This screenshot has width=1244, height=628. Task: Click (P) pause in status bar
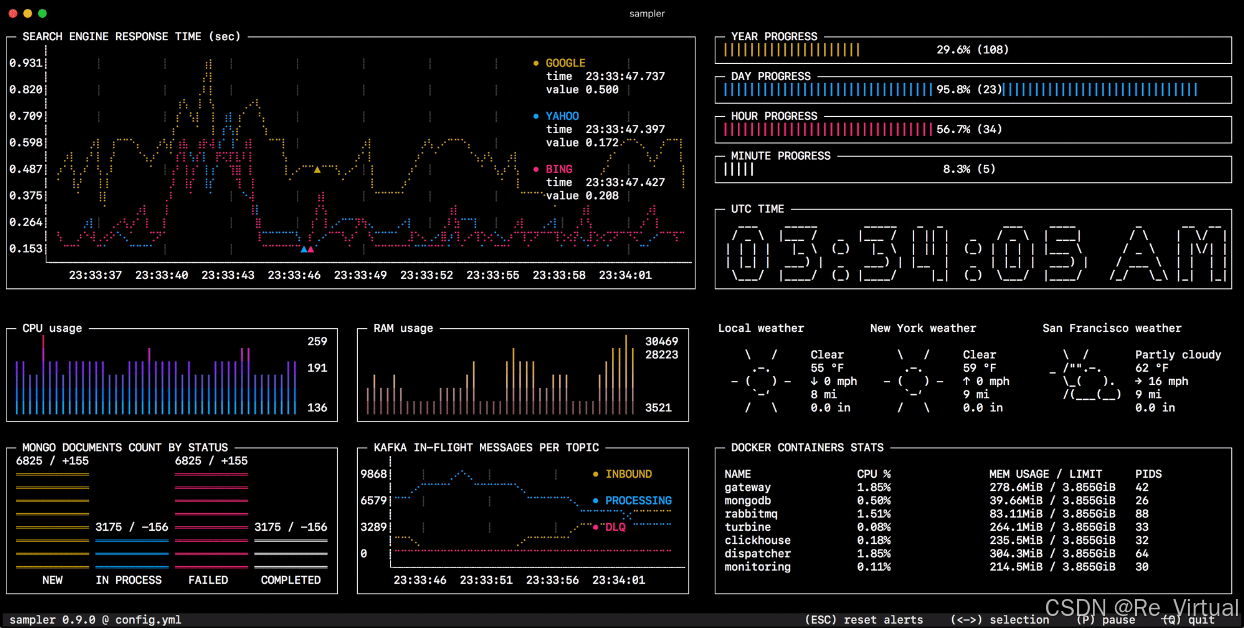pos(1106,620)
